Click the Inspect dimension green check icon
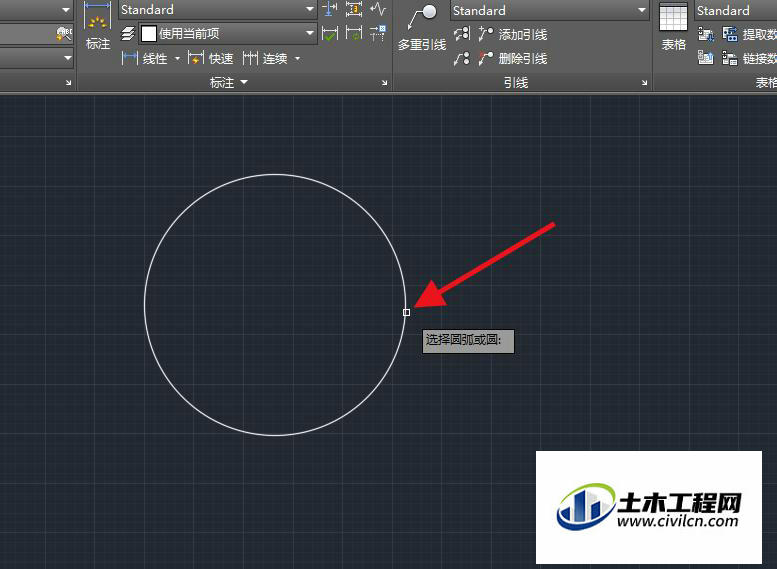The height and width of the screenshot is (569, 777). click(x=330, y=34)
